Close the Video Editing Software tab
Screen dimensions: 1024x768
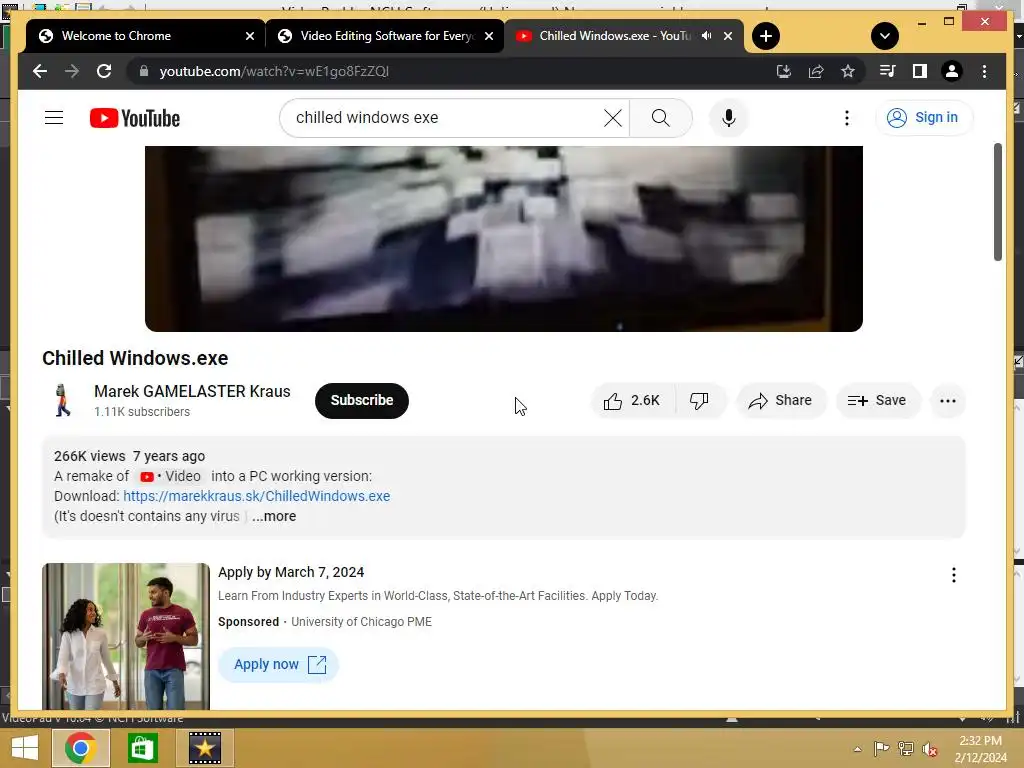pos(488,36)
